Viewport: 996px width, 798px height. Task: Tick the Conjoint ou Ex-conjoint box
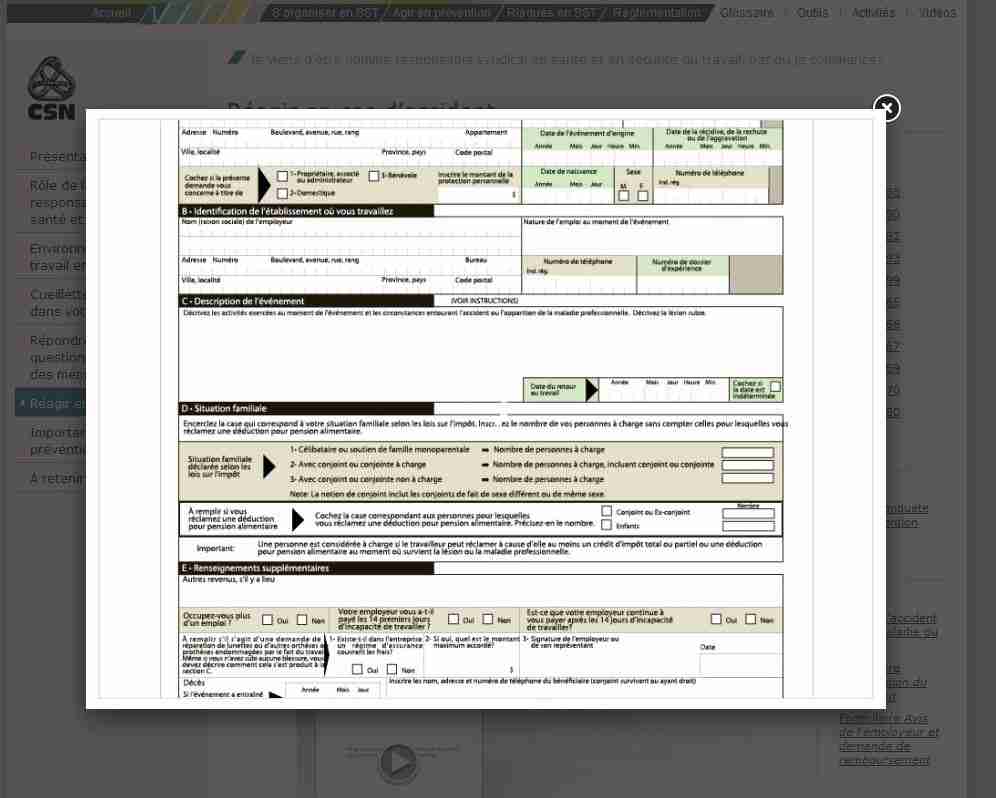[x=607, y=511]
